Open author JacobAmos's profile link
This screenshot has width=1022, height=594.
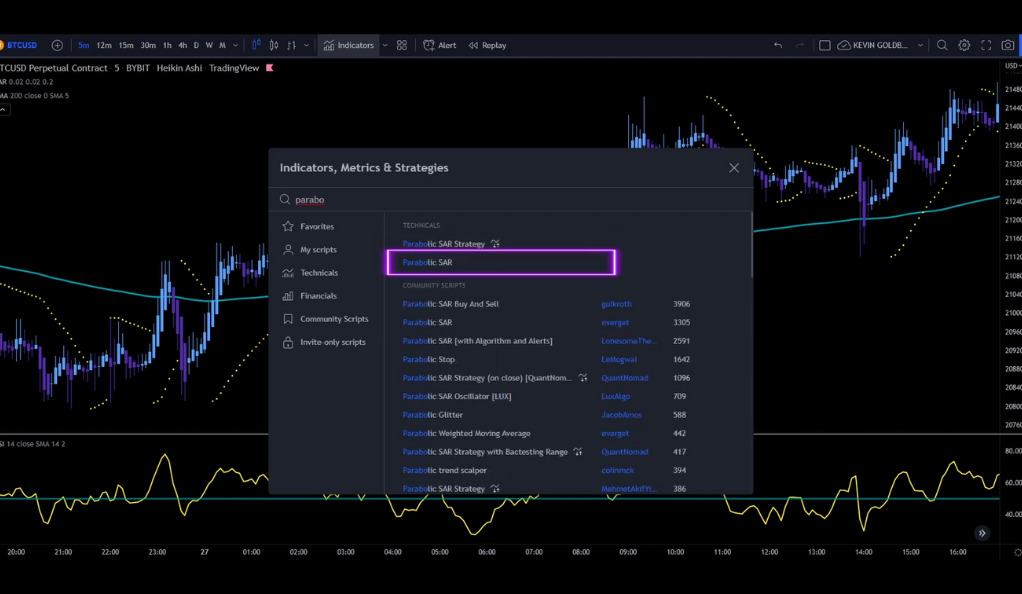click(x=621, y=415)
